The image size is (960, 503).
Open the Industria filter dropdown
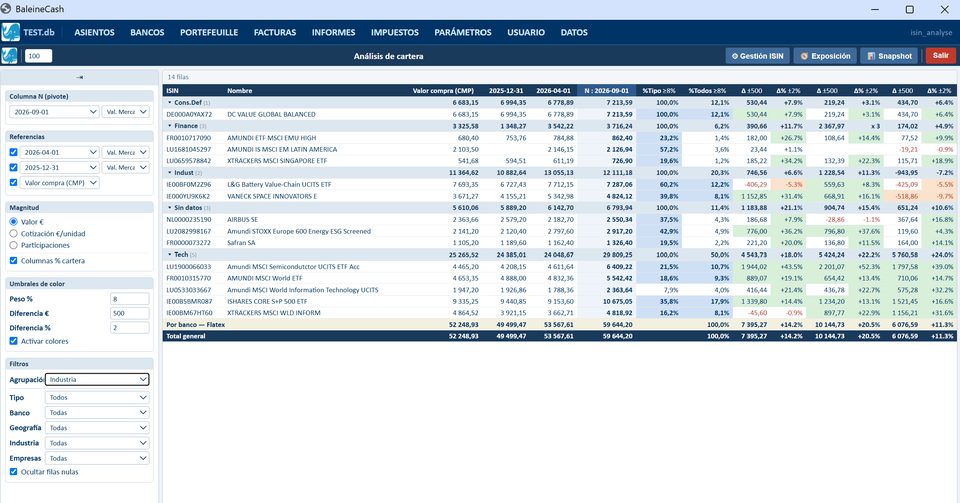tap(97, 443)
